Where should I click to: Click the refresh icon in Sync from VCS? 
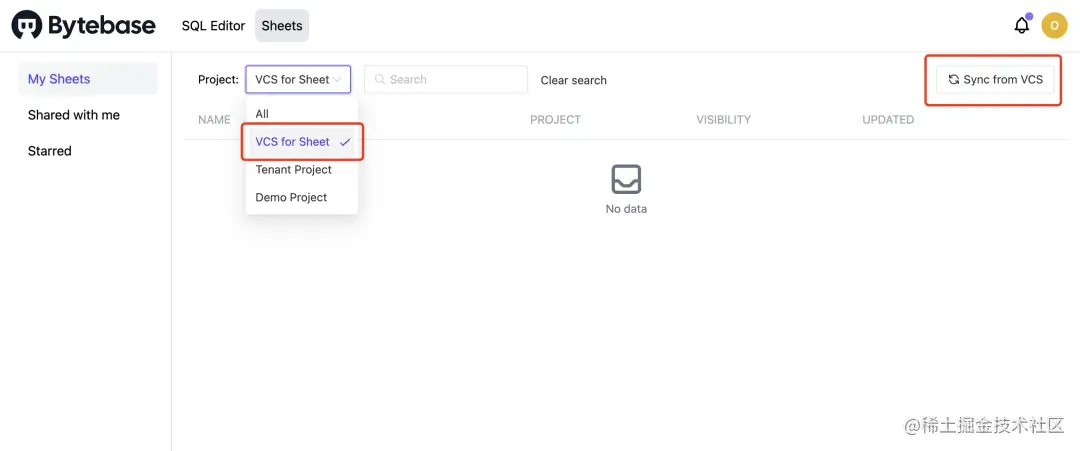[x=953, y=79]
